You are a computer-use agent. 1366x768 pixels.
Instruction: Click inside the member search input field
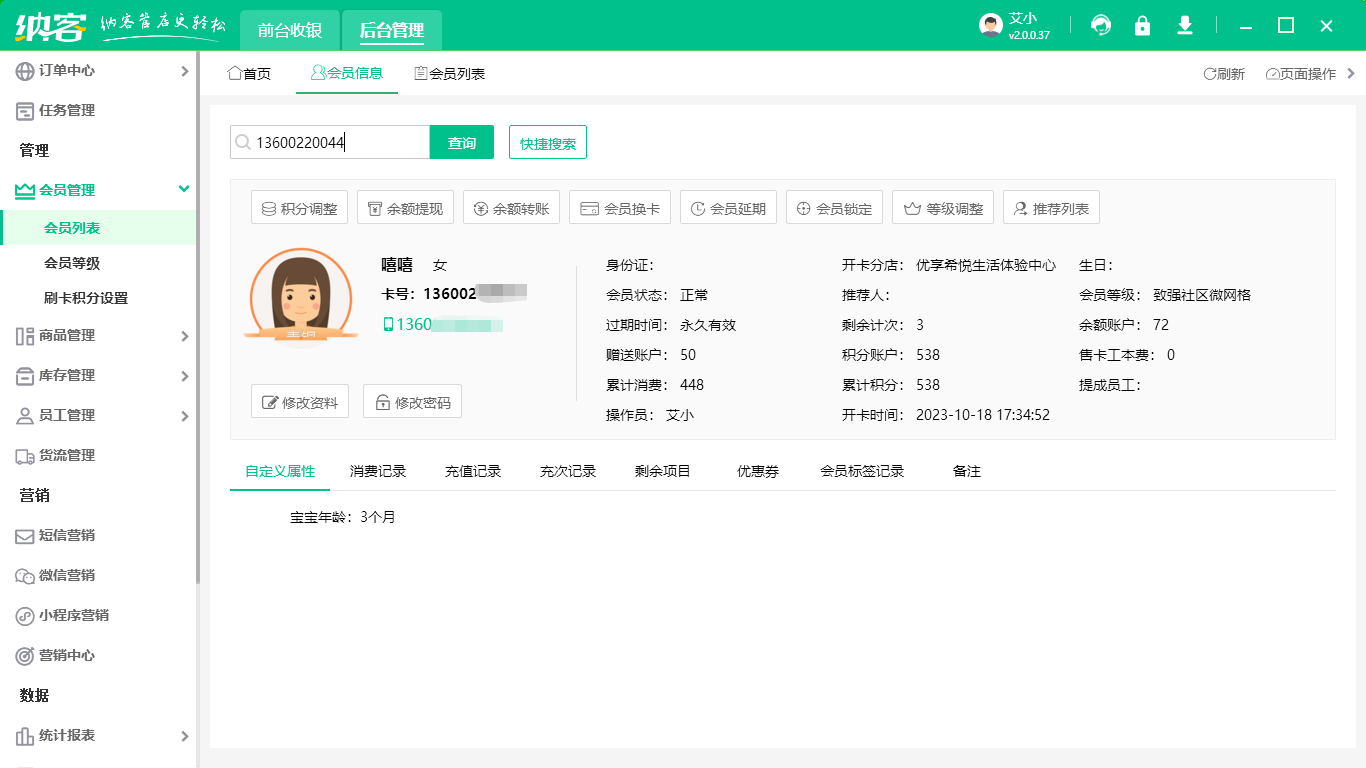330,141
